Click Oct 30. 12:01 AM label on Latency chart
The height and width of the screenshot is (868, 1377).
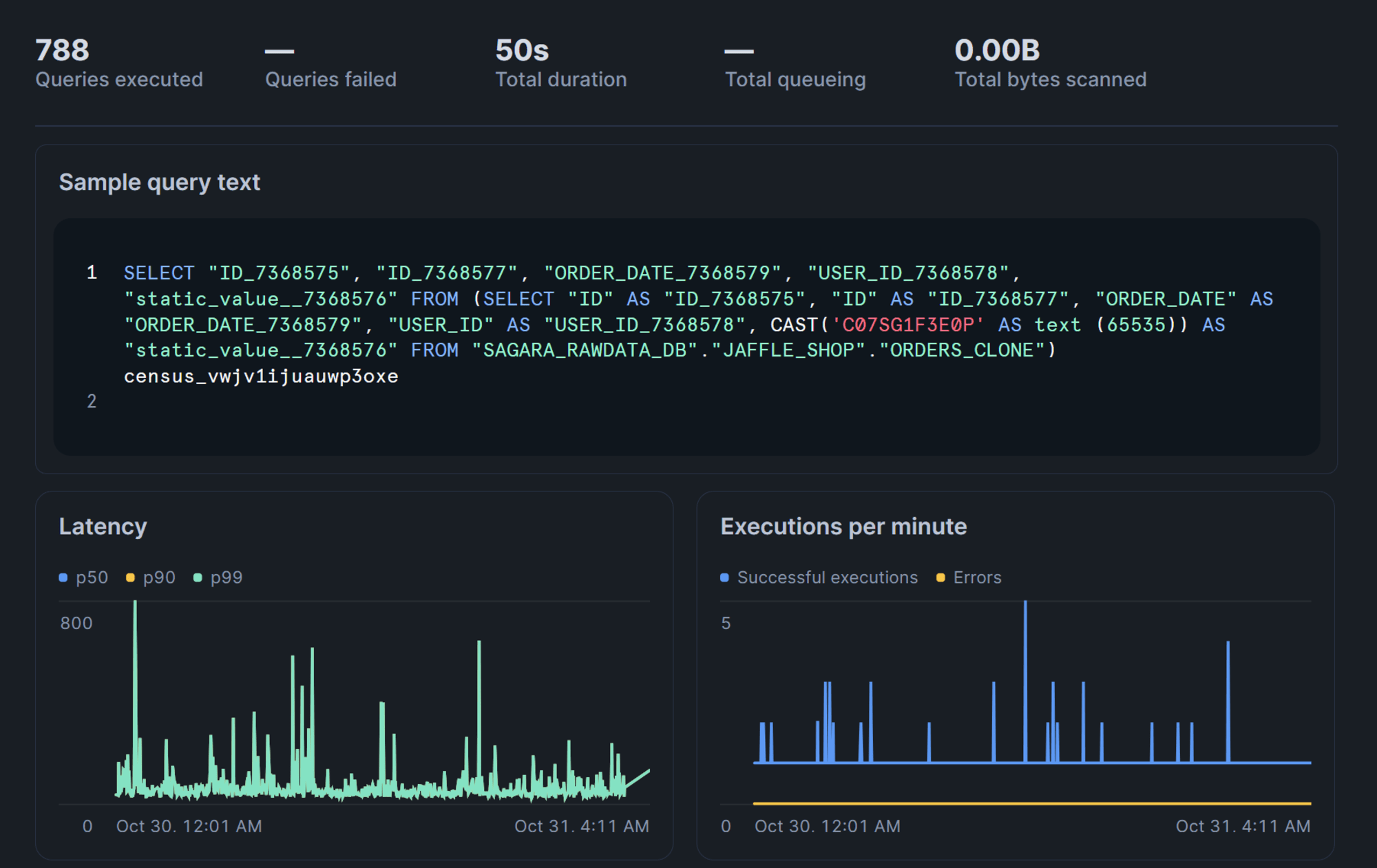point(189,827)
